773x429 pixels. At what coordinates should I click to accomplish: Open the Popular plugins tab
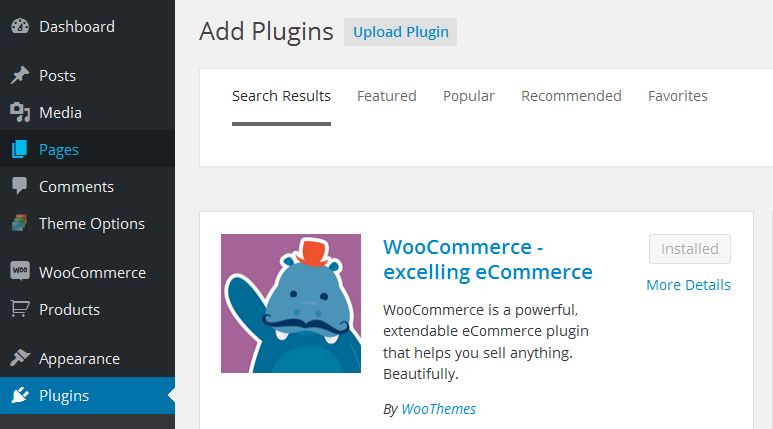click(x=469, y=96)
